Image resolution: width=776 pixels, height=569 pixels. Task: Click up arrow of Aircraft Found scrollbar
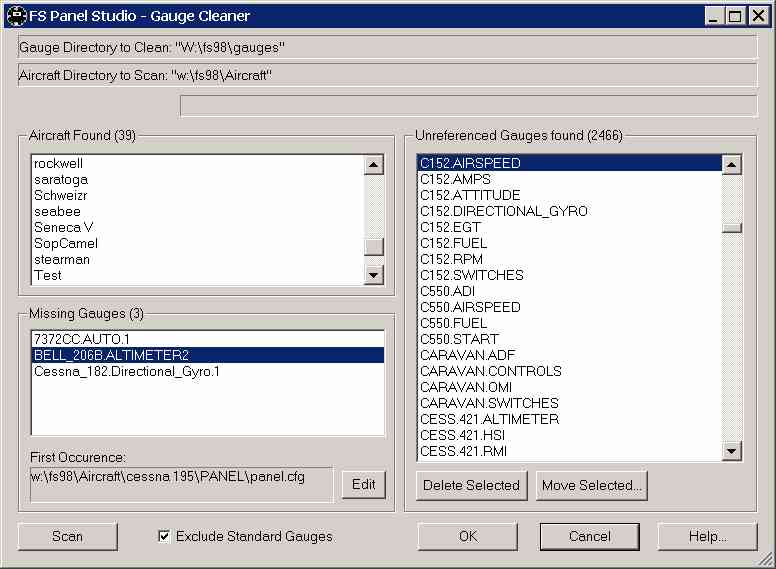point(374,165)
